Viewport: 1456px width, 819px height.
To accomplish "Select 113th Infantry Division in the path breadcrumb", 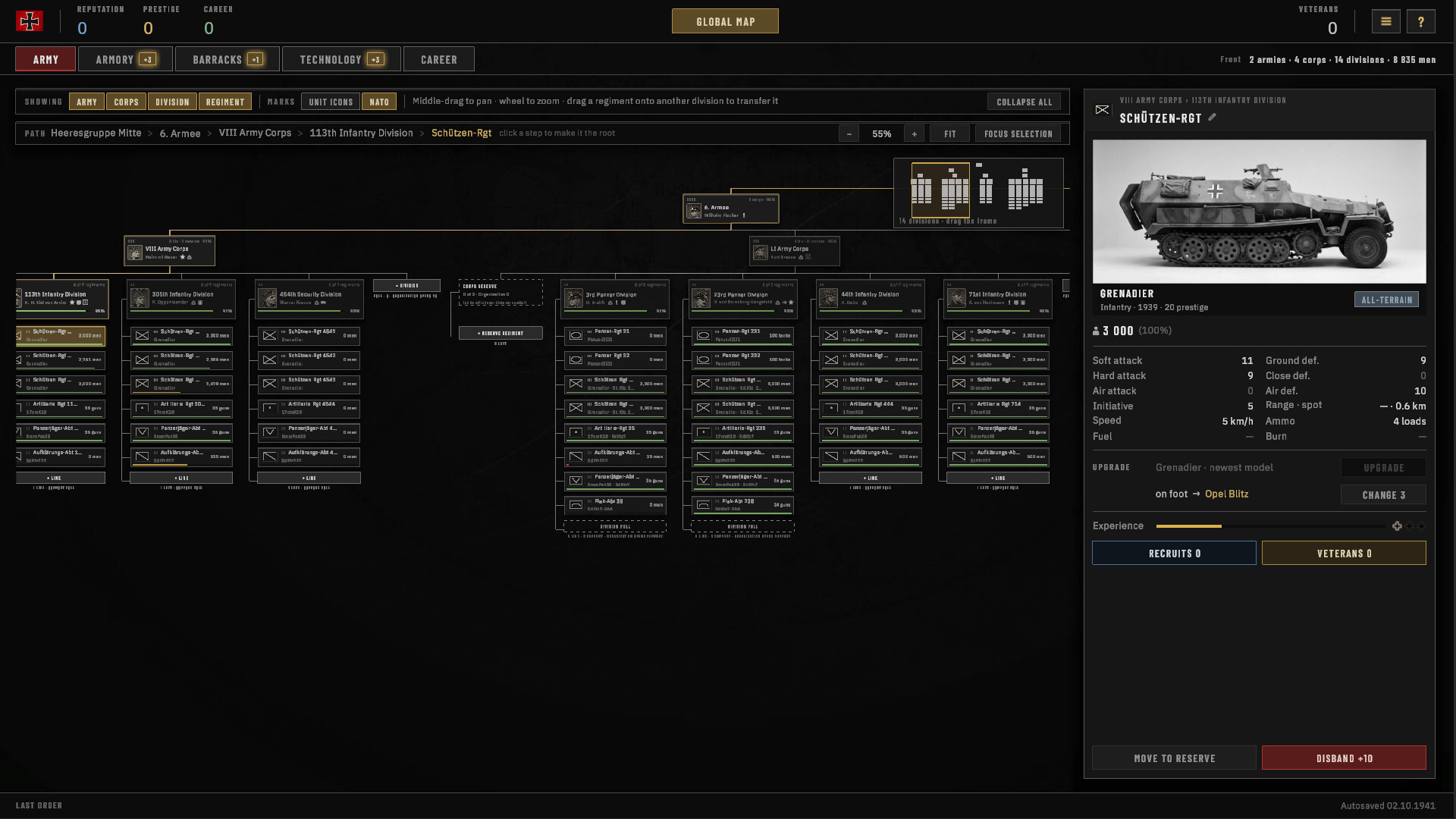I will pos(361,133).
